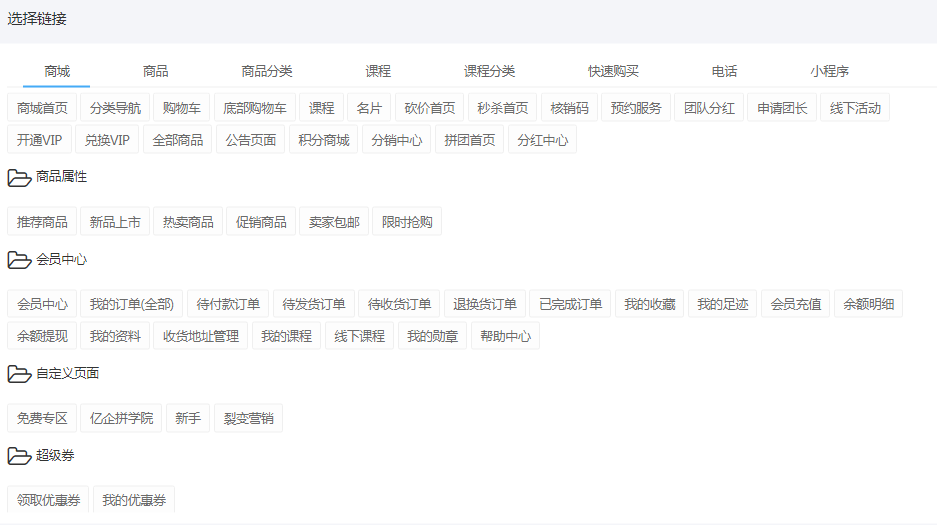
Task: Select the 课程分类 tab
Action: point(489,72)
